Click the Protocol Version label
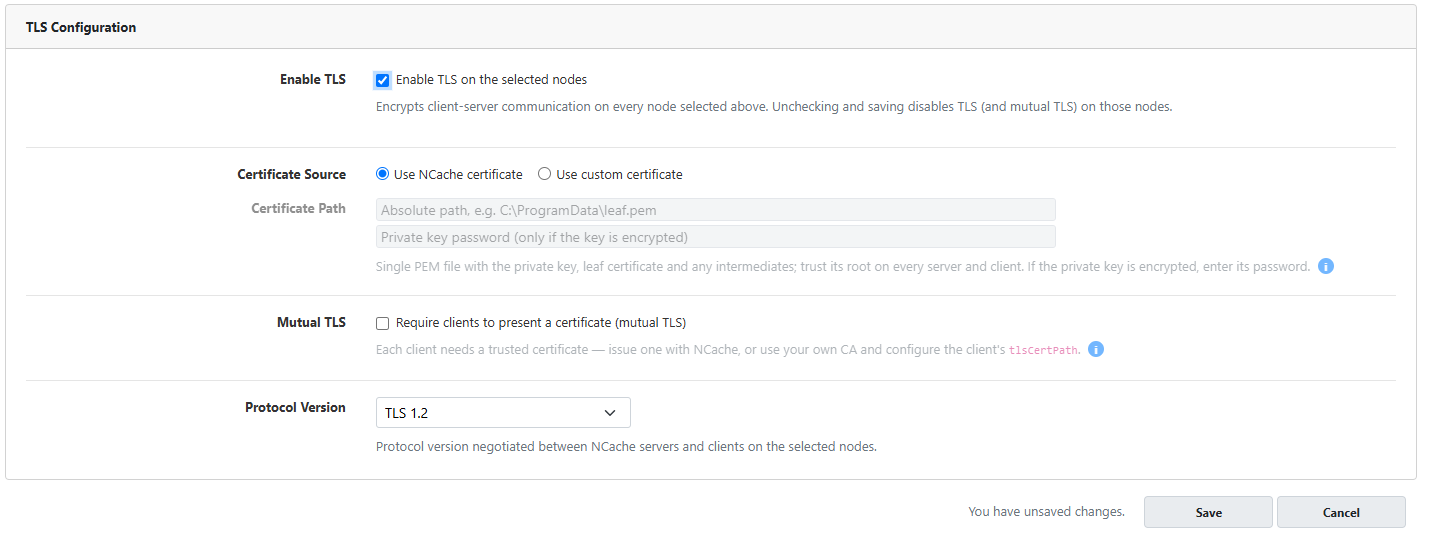The image size is (1429, 539). [295, 407]
